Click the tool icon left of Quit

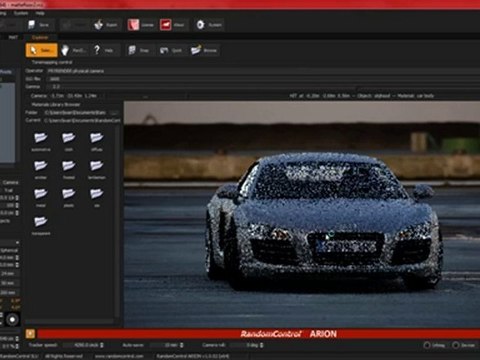tap(132, 50)
